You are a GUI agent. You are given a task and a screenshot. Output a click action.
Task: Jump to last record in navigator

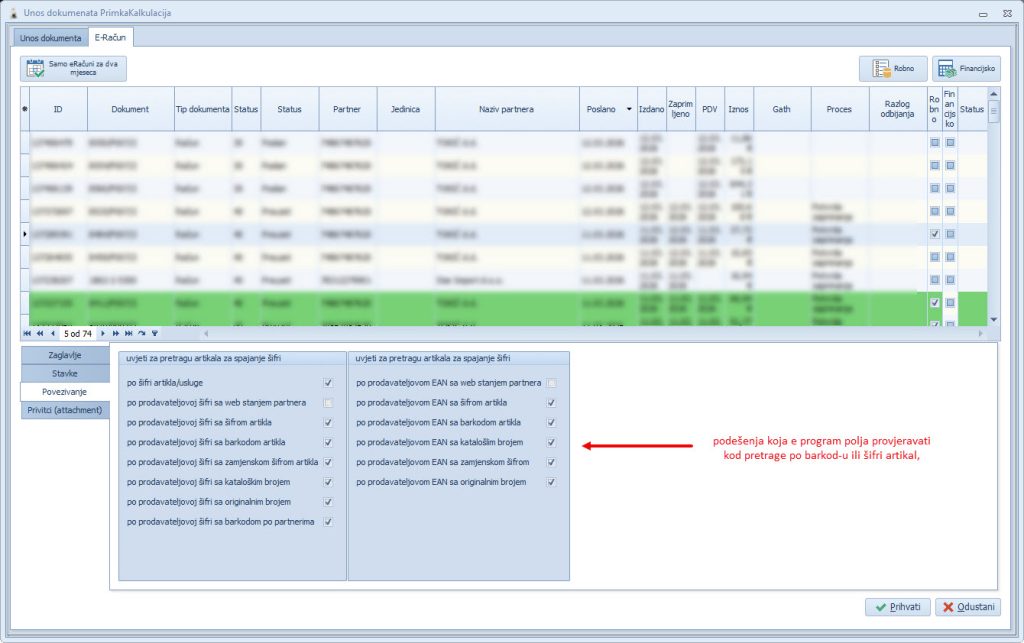(129, 334)
